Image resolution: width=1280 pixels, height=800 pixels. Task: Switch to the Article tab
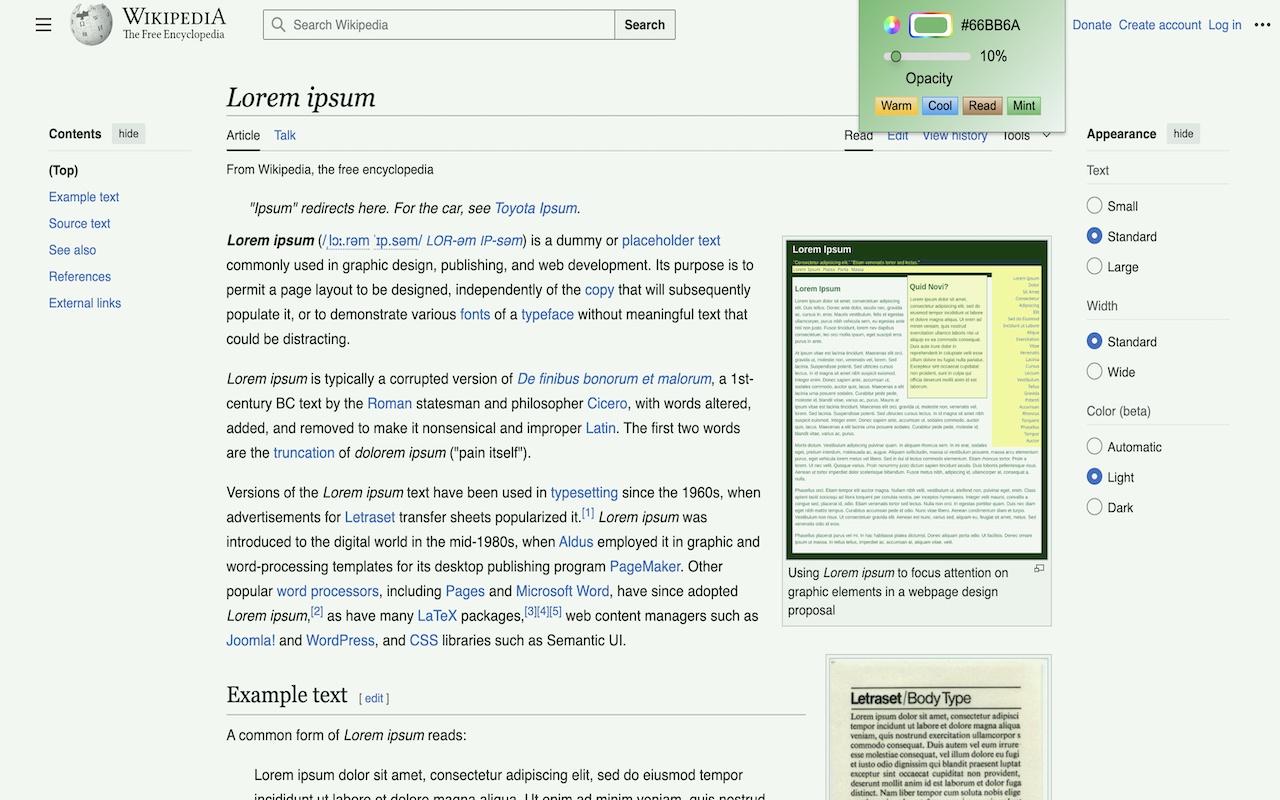[x=243, y=135]
